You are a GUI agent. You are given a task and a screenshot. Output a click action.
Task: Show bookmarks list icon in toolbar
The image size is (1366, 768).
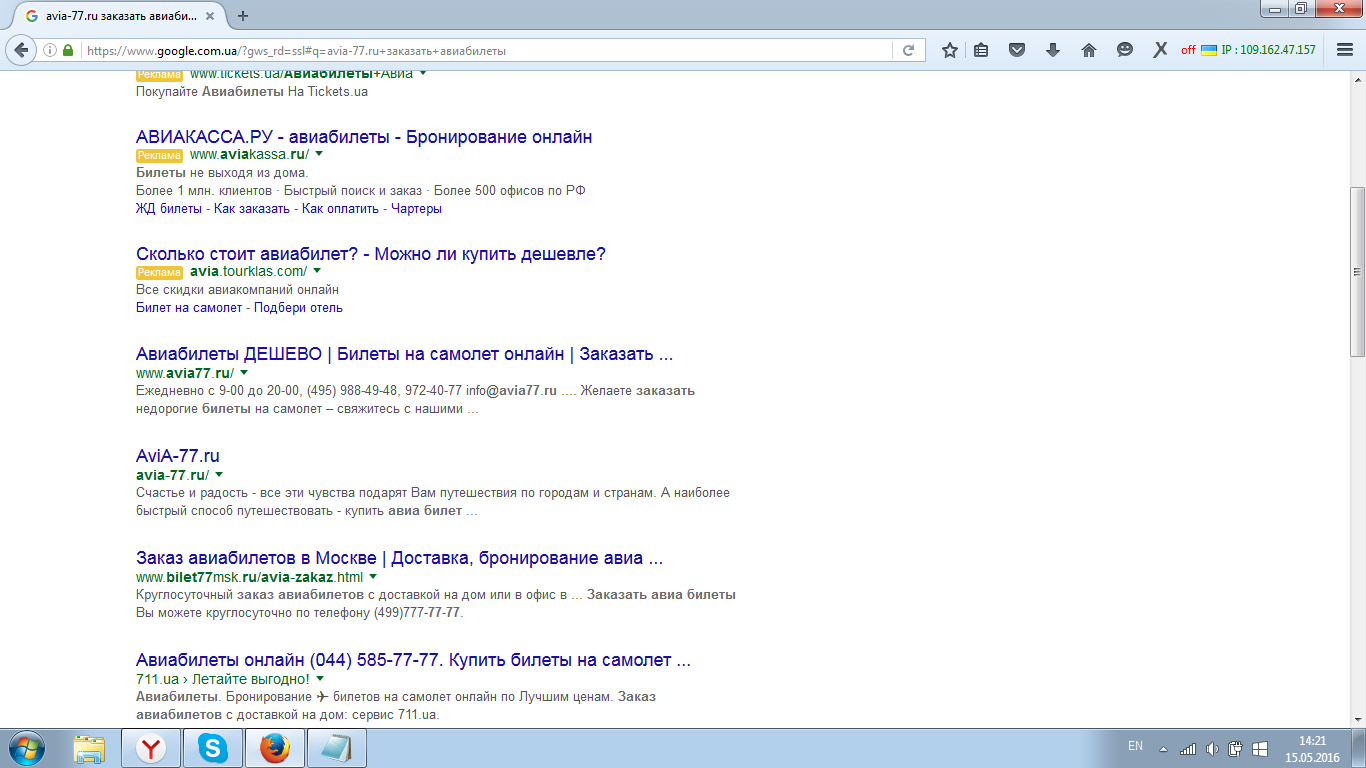coord(981,50)
